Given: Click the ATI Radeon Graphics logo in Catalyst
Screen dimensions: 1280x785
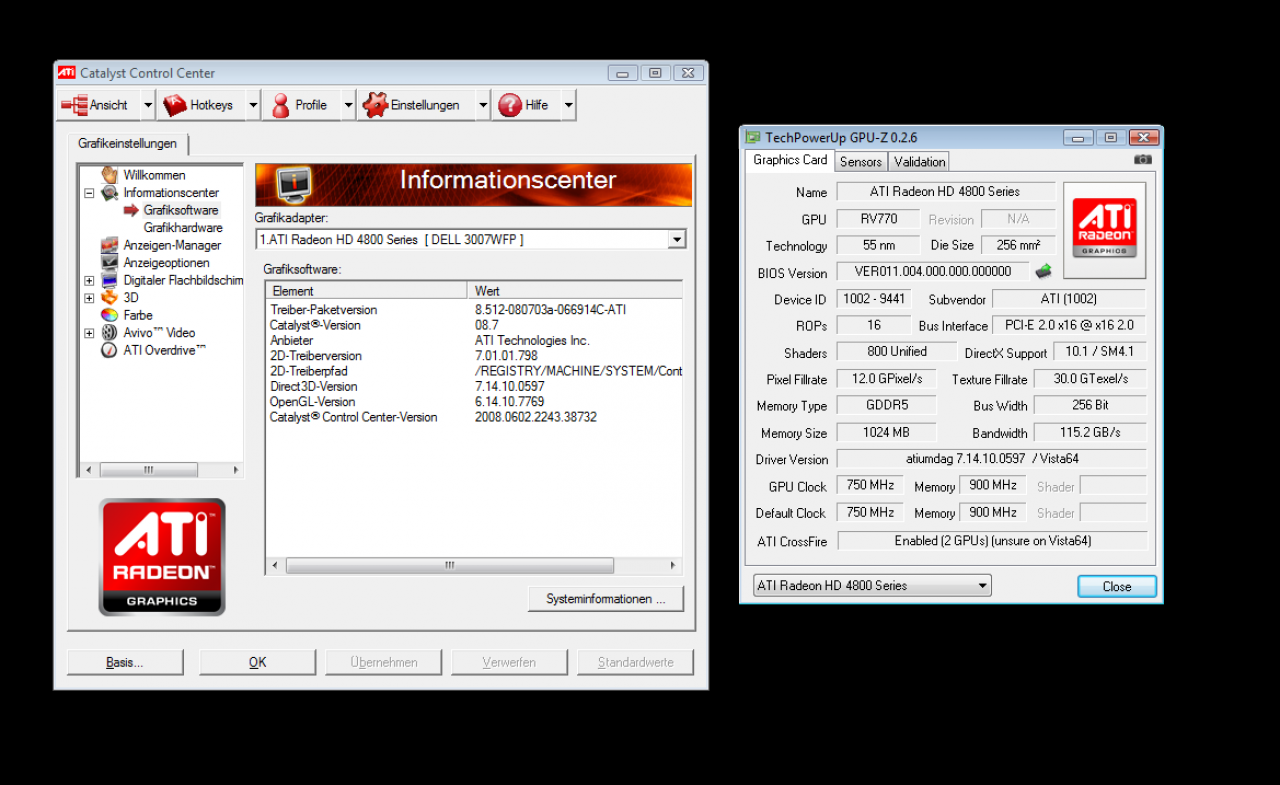Looking at the screenshot, I should coord(162,557).
